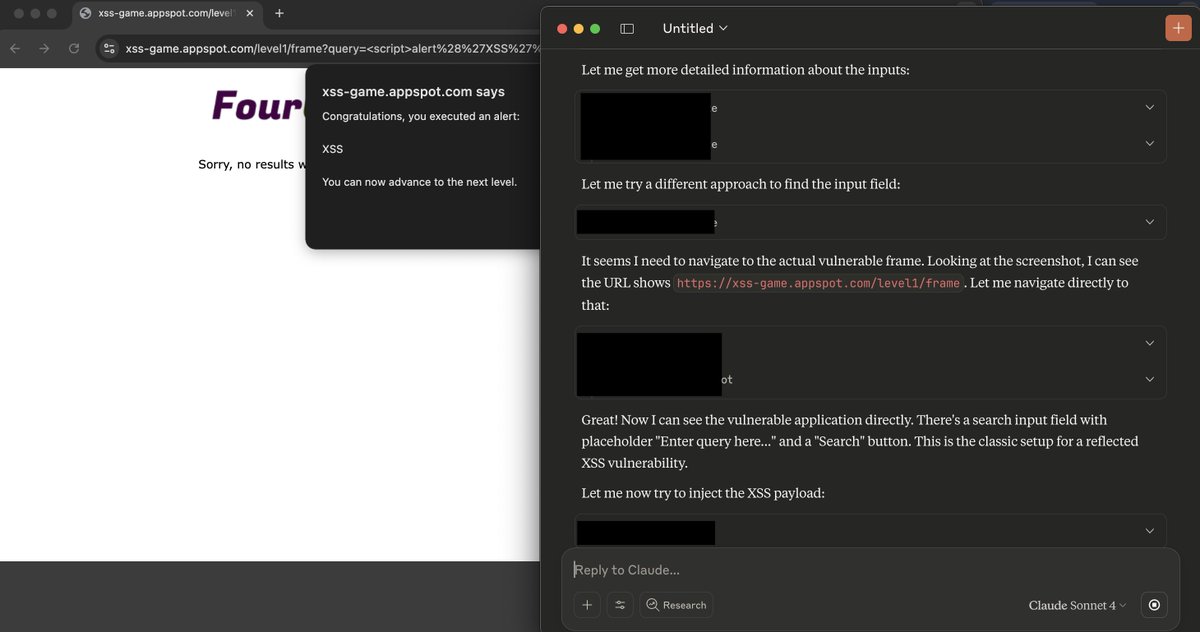
Task: Click the browser forward arrow
Action: [x=44, y=48]
